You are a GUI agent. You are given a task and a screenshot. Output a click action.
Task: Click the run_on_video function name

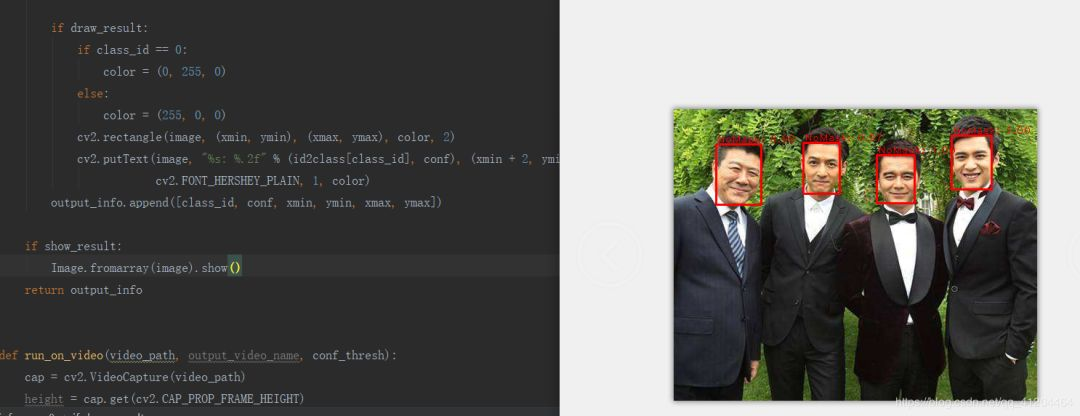click(x=64, y=355)
